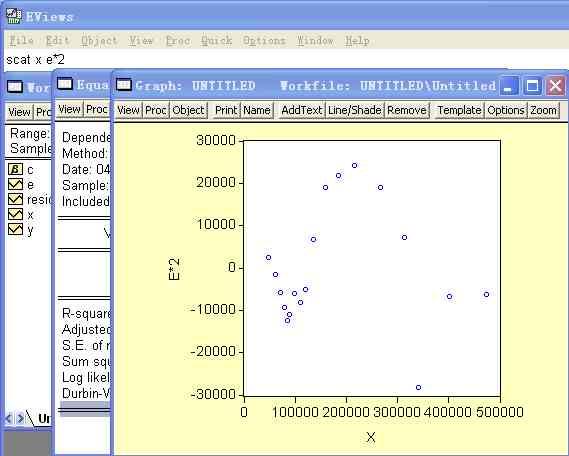Click the EViews application icon in title bar

point(14,16)
